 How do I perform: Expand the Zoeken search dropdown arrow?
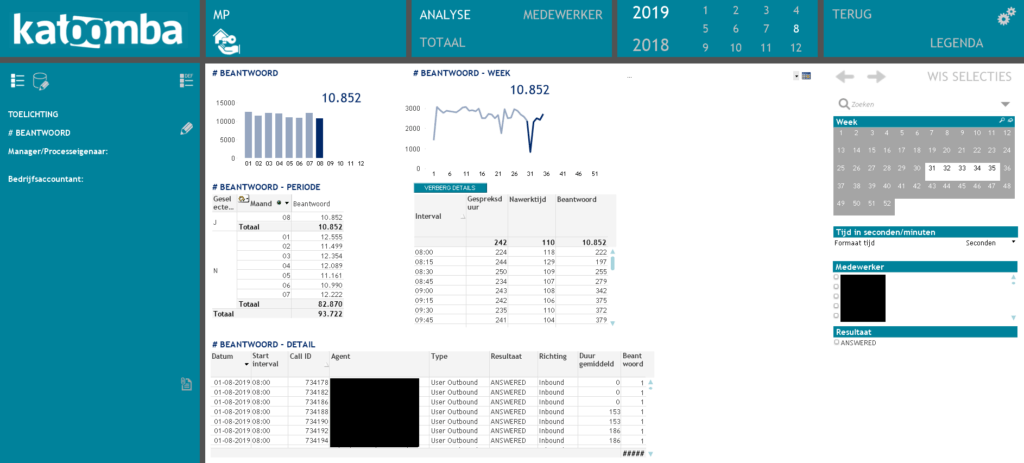(x=1005, y=104)
